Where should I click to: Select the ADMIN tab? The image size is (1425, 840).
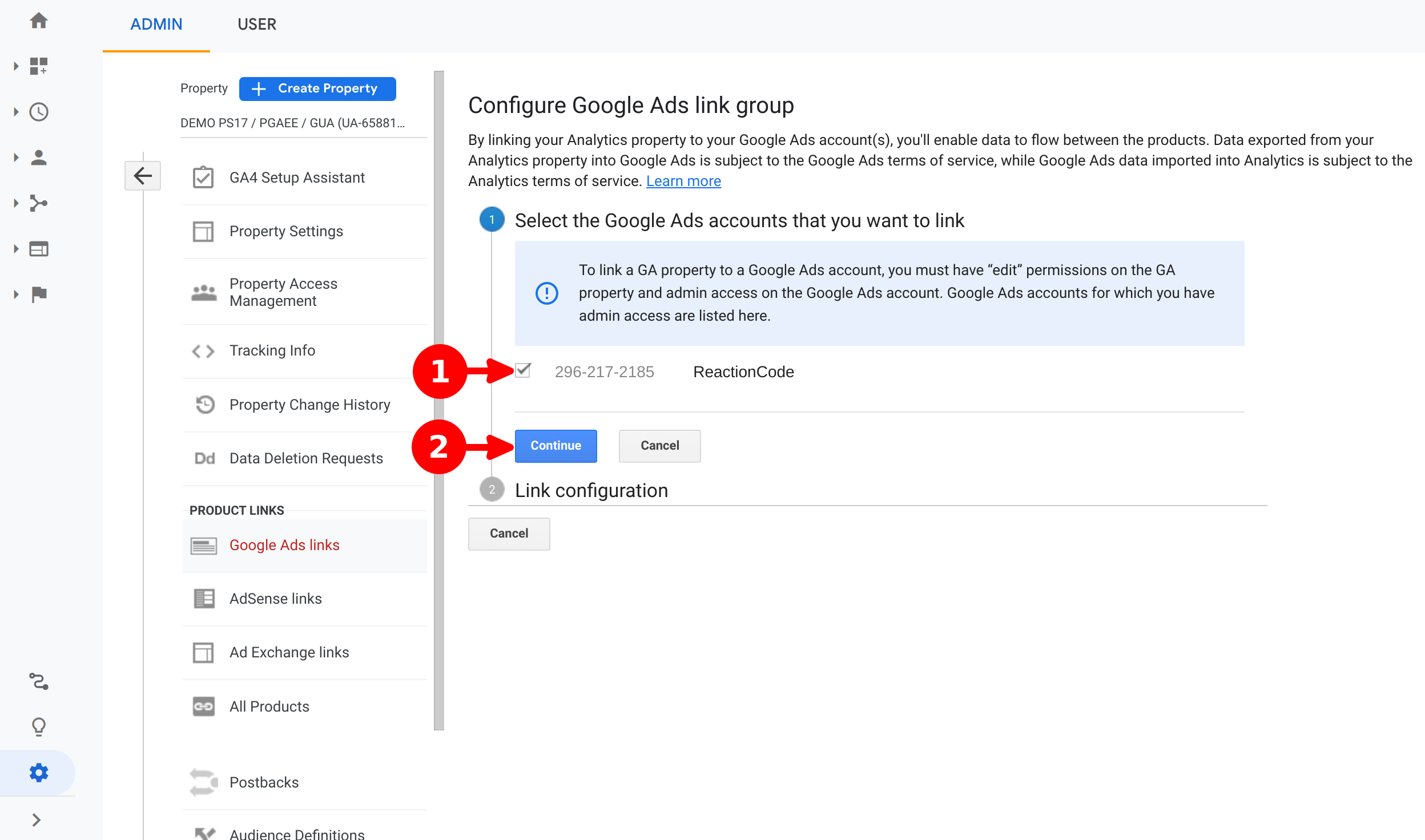click(x=156, y=25)
